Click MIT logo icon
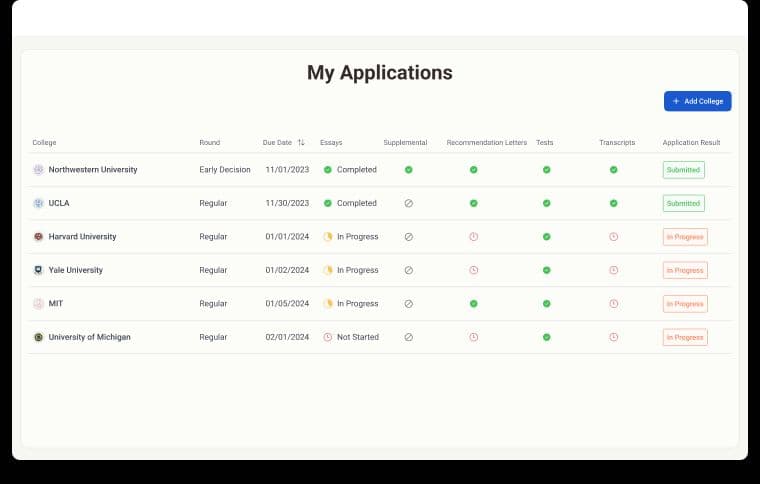 (x=38, y=303)
